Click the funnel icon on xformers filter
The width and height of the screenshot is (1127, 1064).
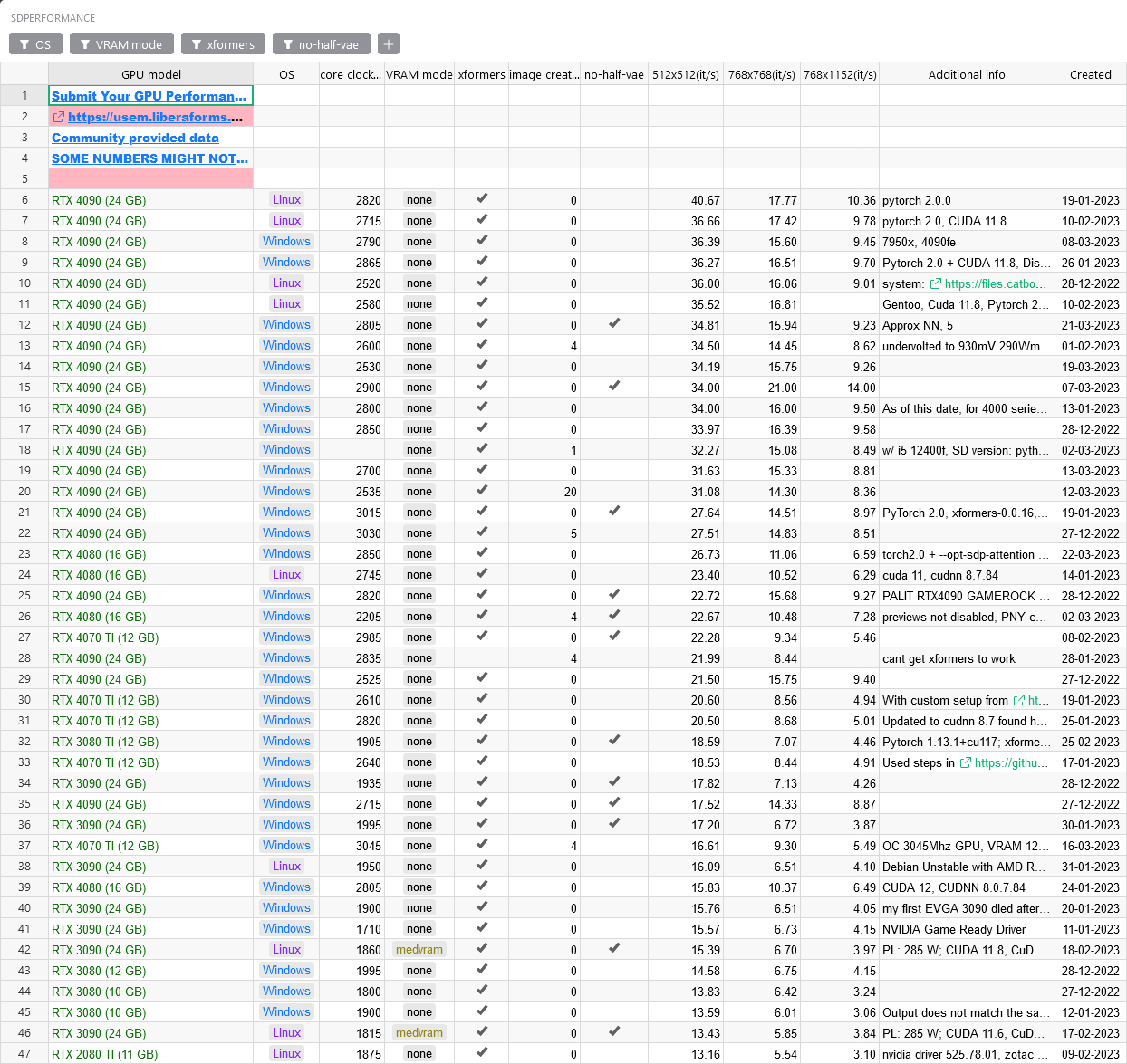coord(197,44)
